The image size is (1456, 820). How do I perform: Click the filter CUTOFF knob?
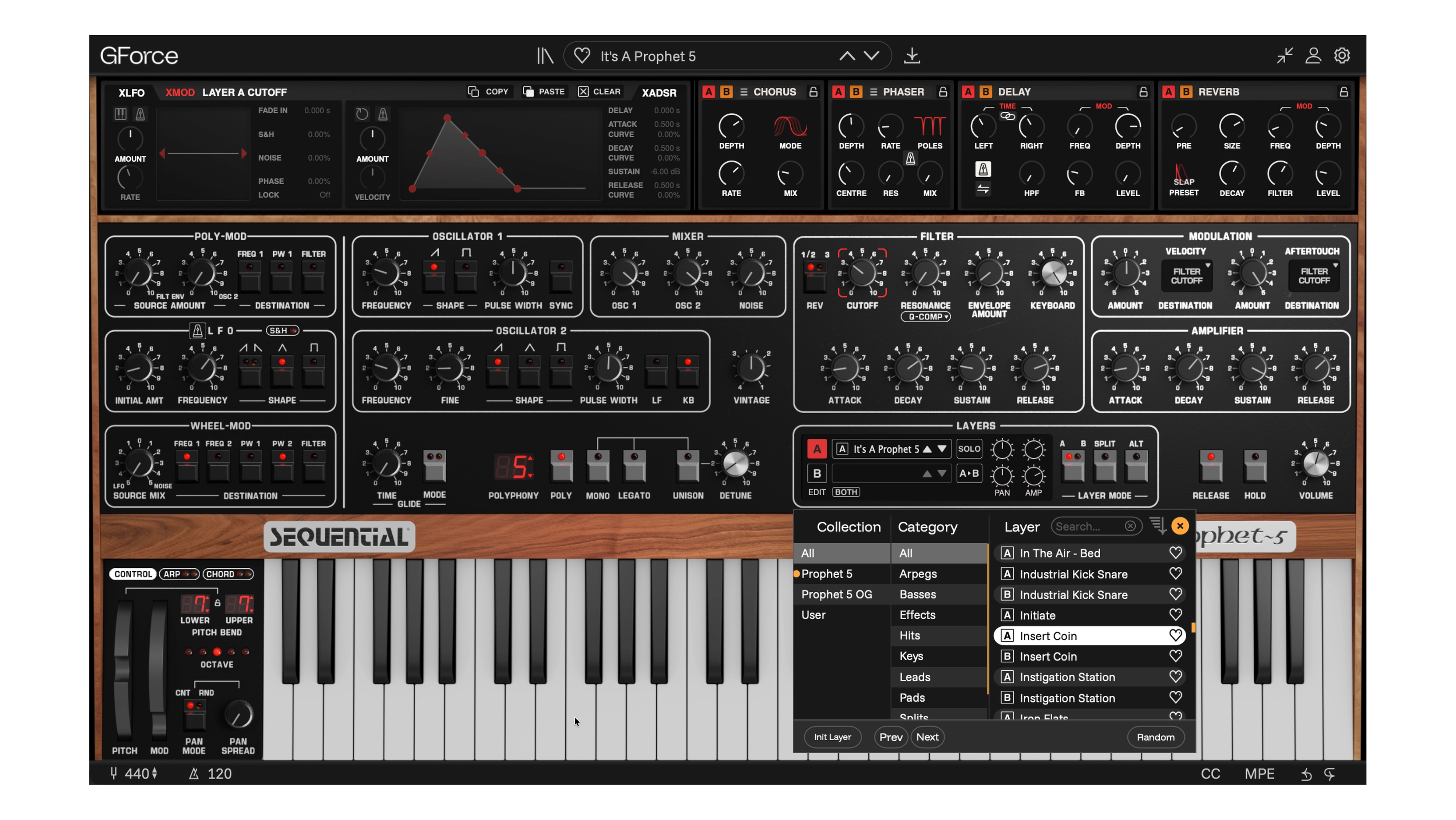(861, 273)
